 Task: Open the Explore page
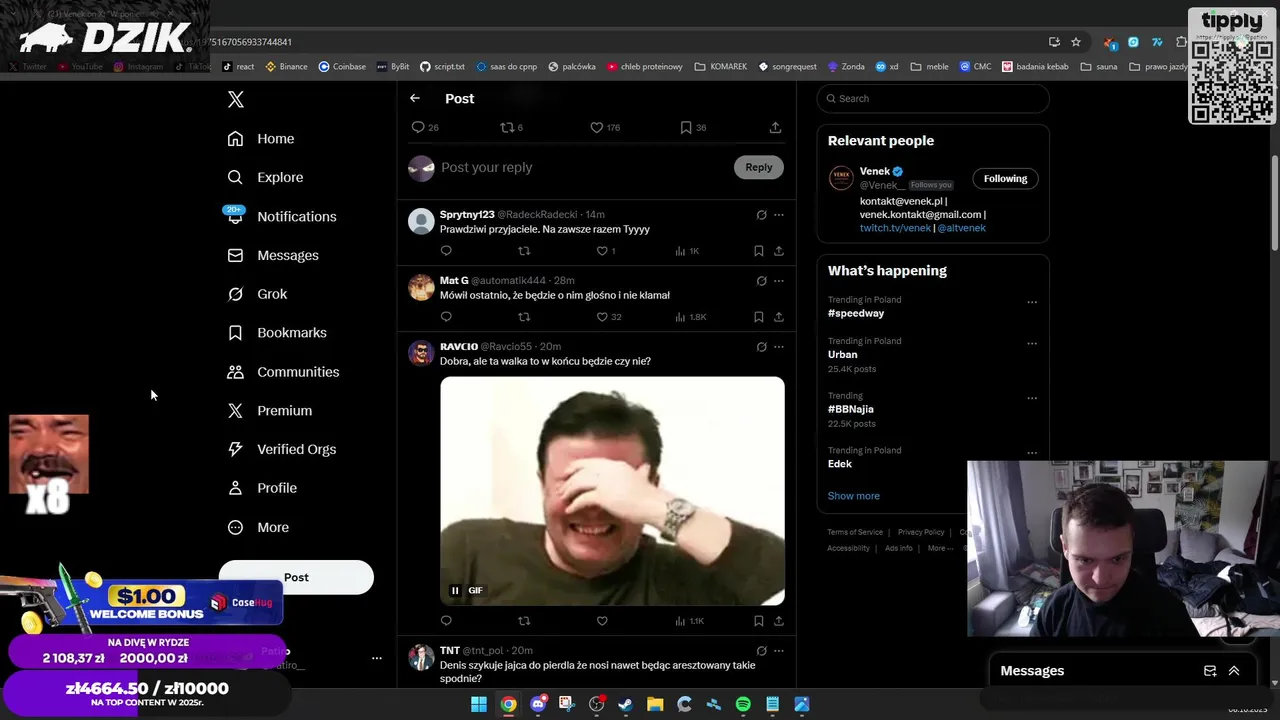tap(265, 177)
